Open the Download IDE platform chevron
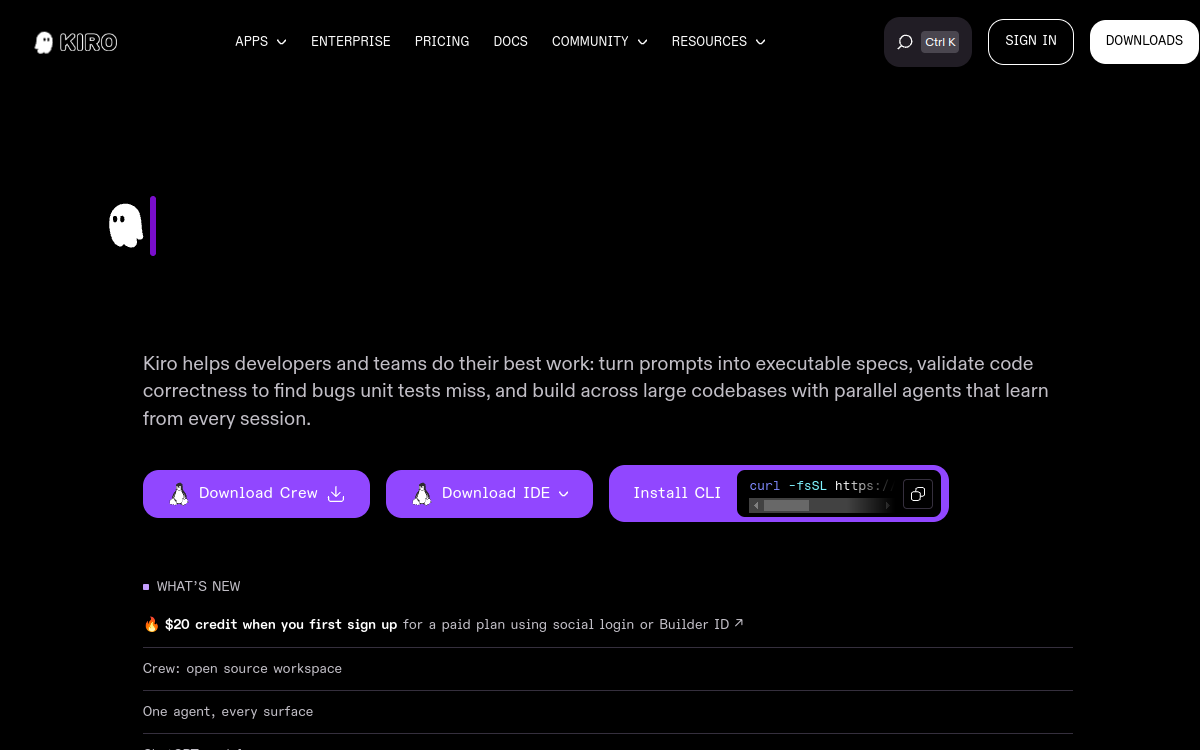The image size is (1200, 750). 563,494
